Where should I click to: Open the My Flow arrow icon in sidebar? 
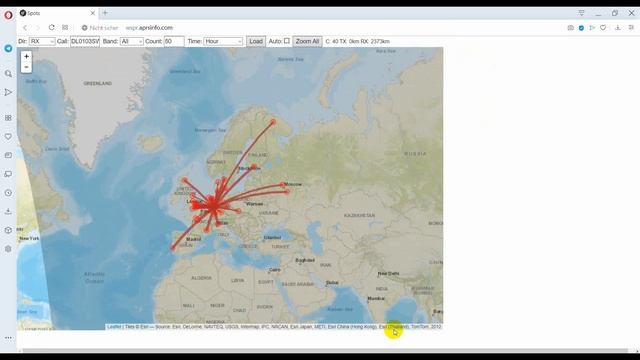pos(8,93)
